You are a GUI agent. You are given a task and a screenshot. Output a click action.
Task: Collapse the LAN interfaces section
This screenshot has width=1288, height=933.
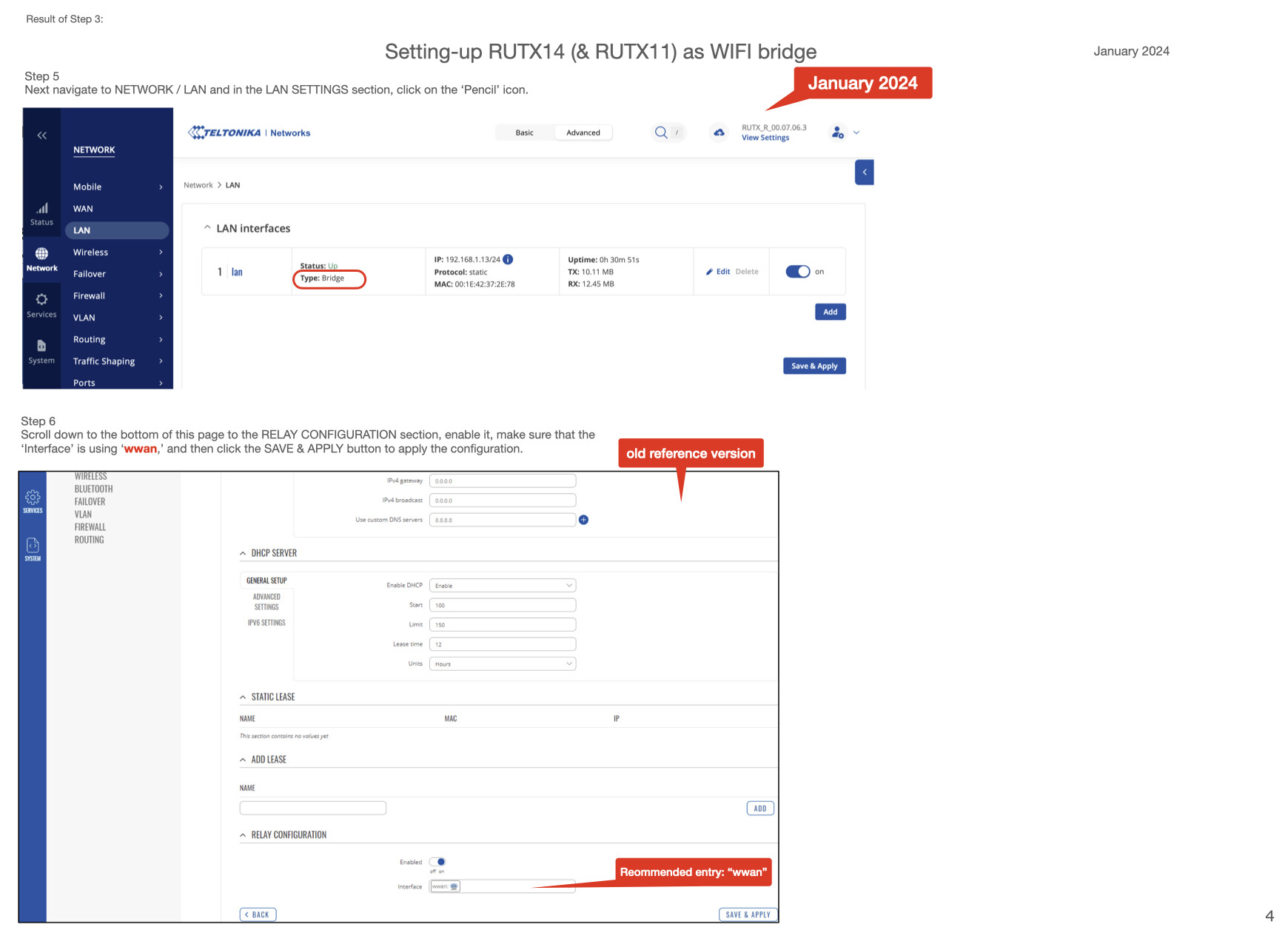click(x=207, y=228)
